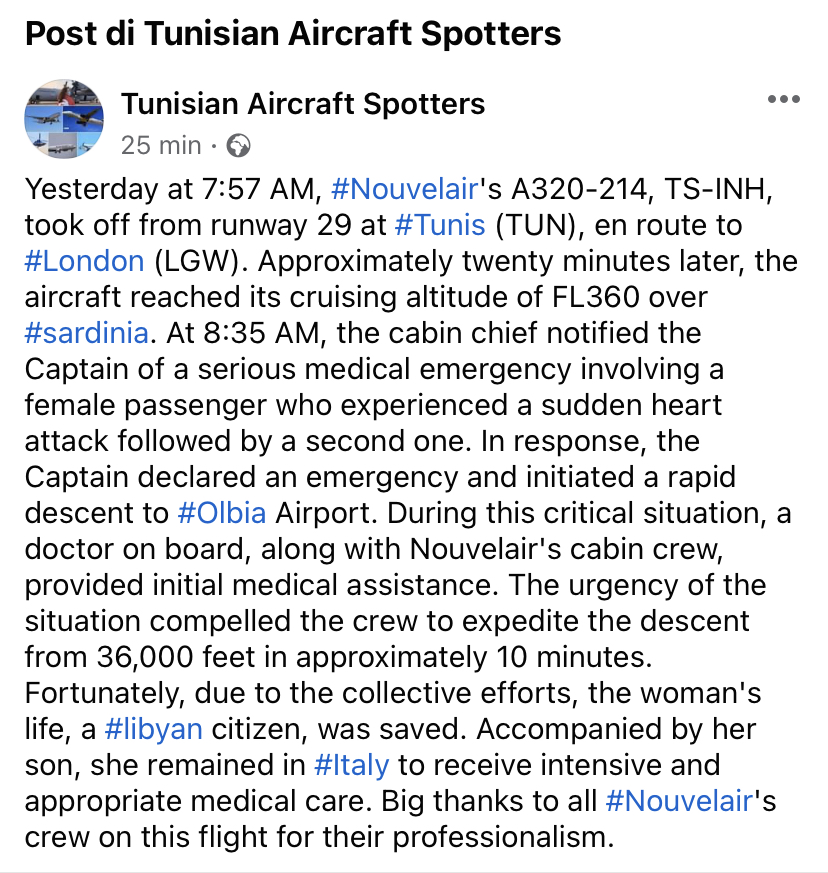This screenshot has height=873, width=828.
Task: Click the public audience globe icon
Action: (238, 146)
